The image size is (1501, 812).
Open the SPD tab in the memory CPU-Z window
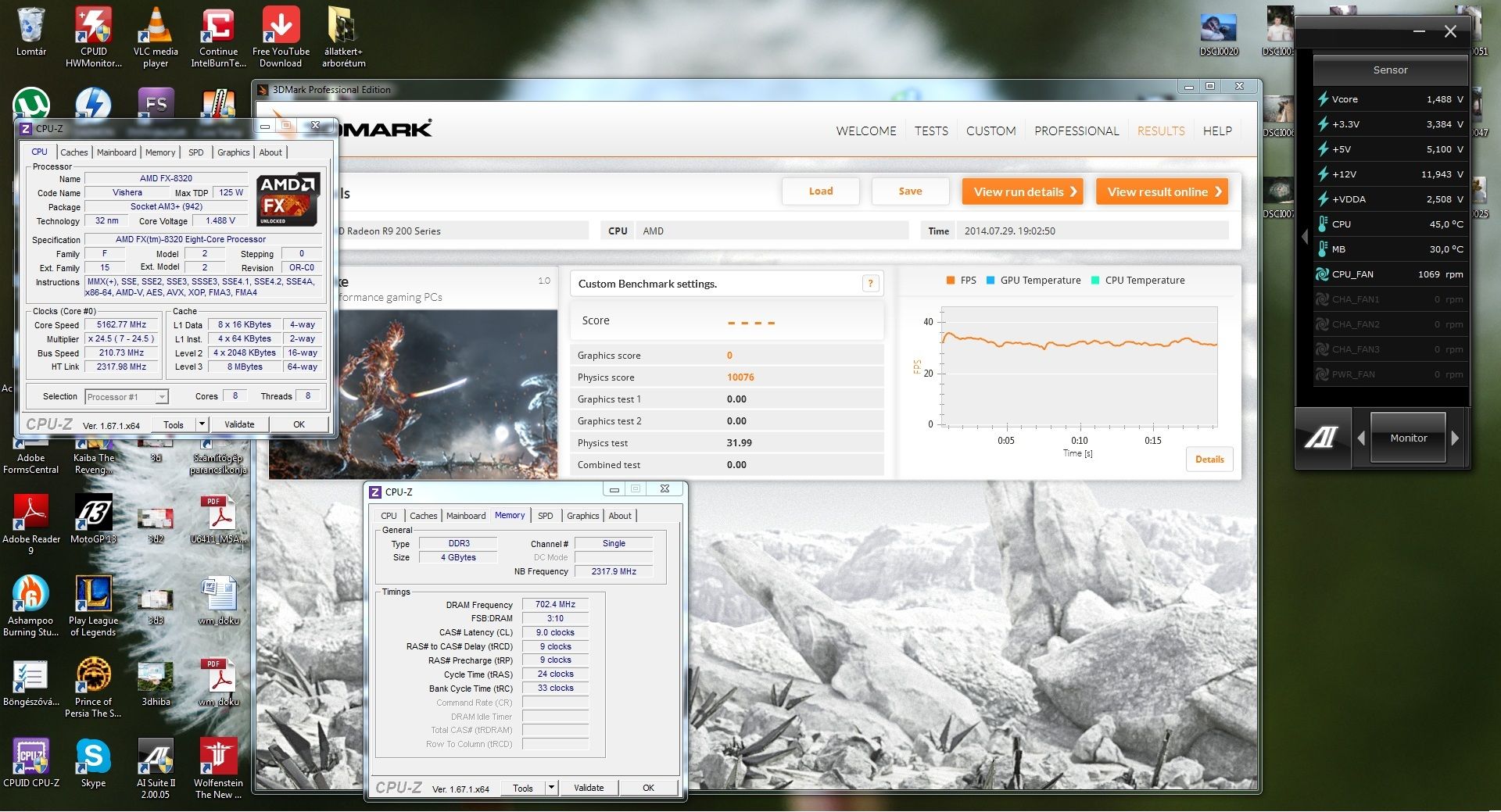[x=546, y=516]
